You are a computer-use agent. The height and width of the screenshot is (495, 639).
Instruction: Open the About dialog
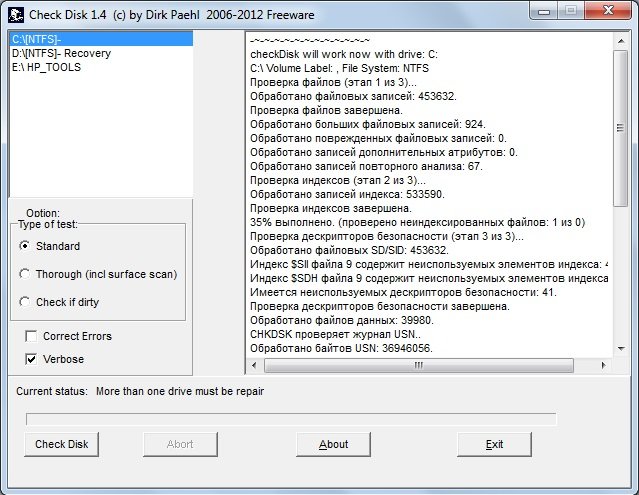tap(333, 444)
